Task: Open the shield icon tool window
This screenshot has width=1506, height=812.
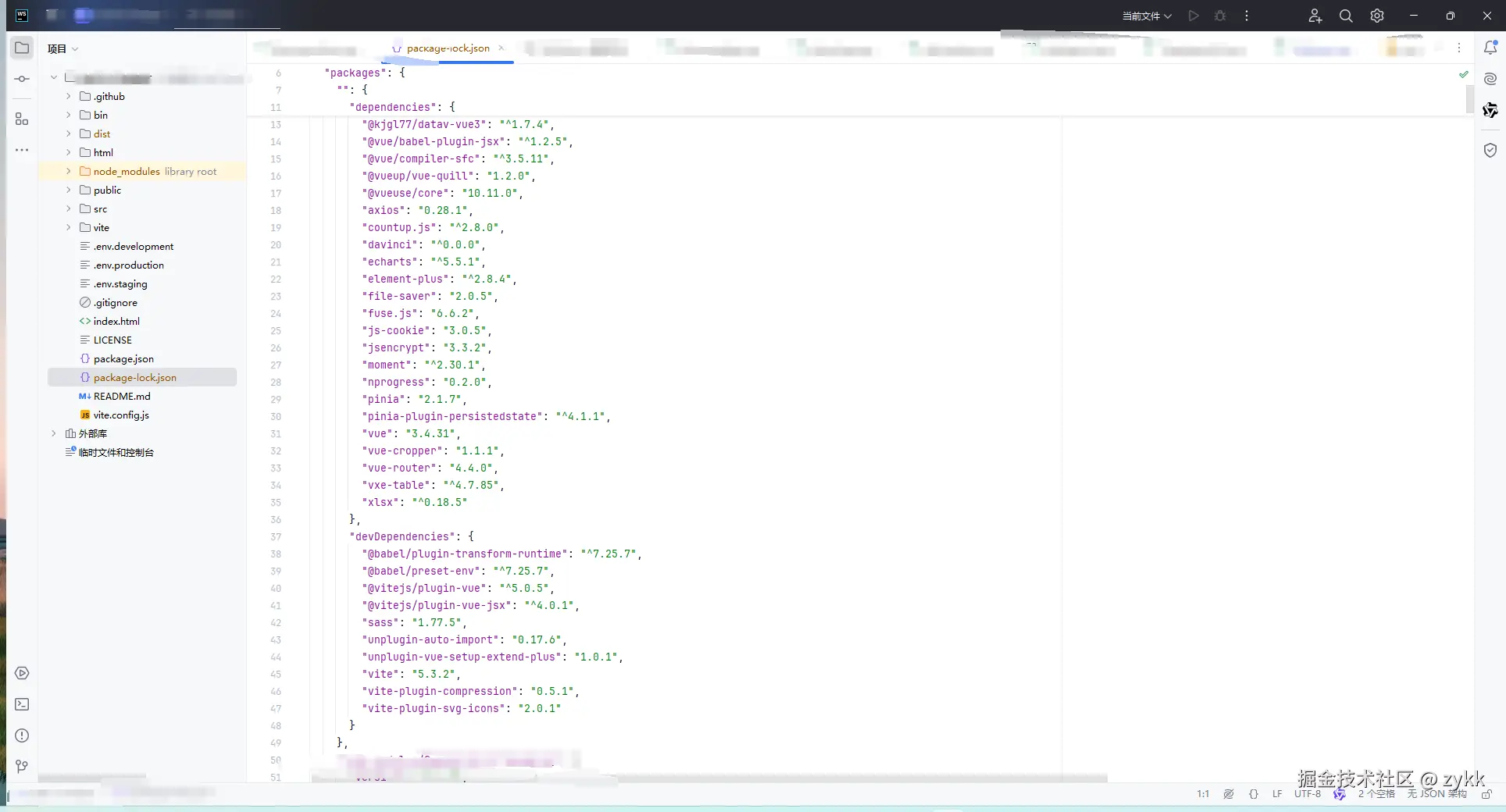Action: pos(1490,150)
